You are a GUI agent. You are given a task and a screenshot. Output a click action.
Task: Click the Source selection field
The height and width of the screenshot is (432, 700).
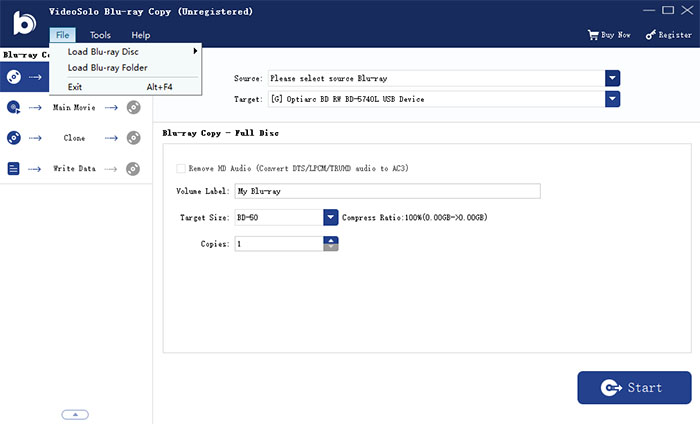436,78
